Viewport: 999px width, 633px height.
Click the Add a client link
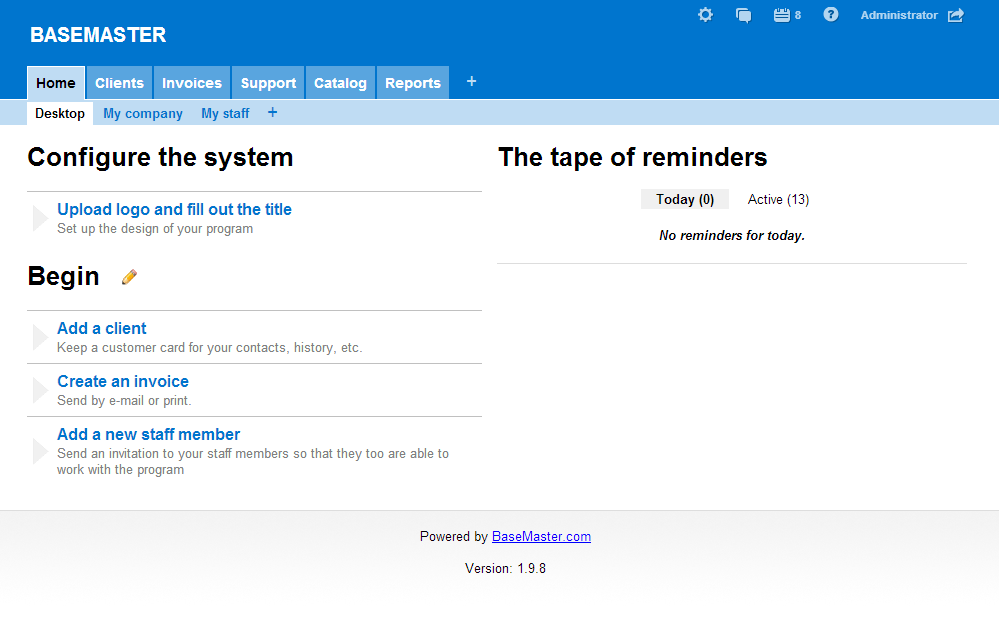(102, 329)
